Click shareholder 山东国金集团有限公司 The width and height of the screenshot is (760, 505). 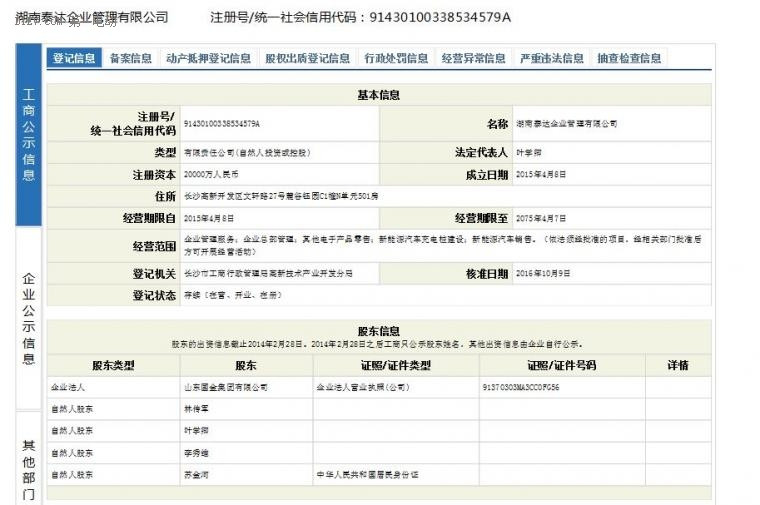pyautogui.click(x=226, y=387)
